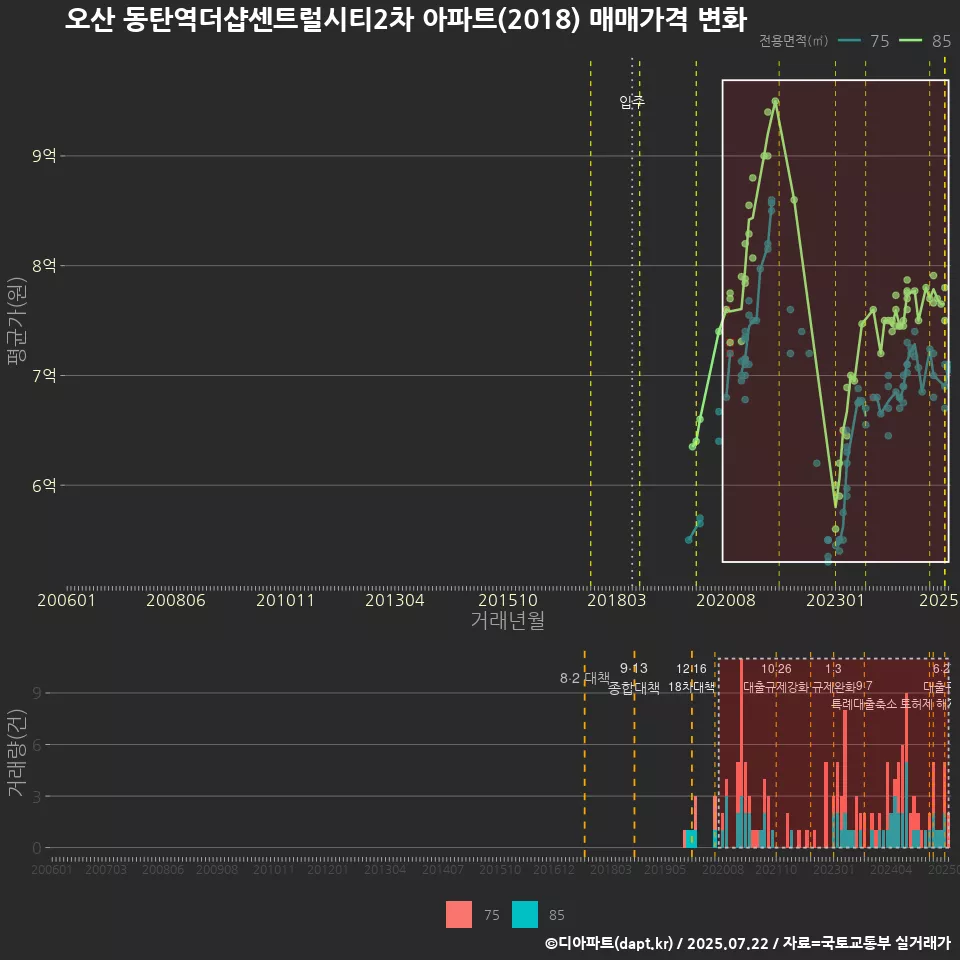The height and width of the screenshot is (960, 960).
Task: Click the 전용면적(㎡) legend label
Action: tap(793, 41)
